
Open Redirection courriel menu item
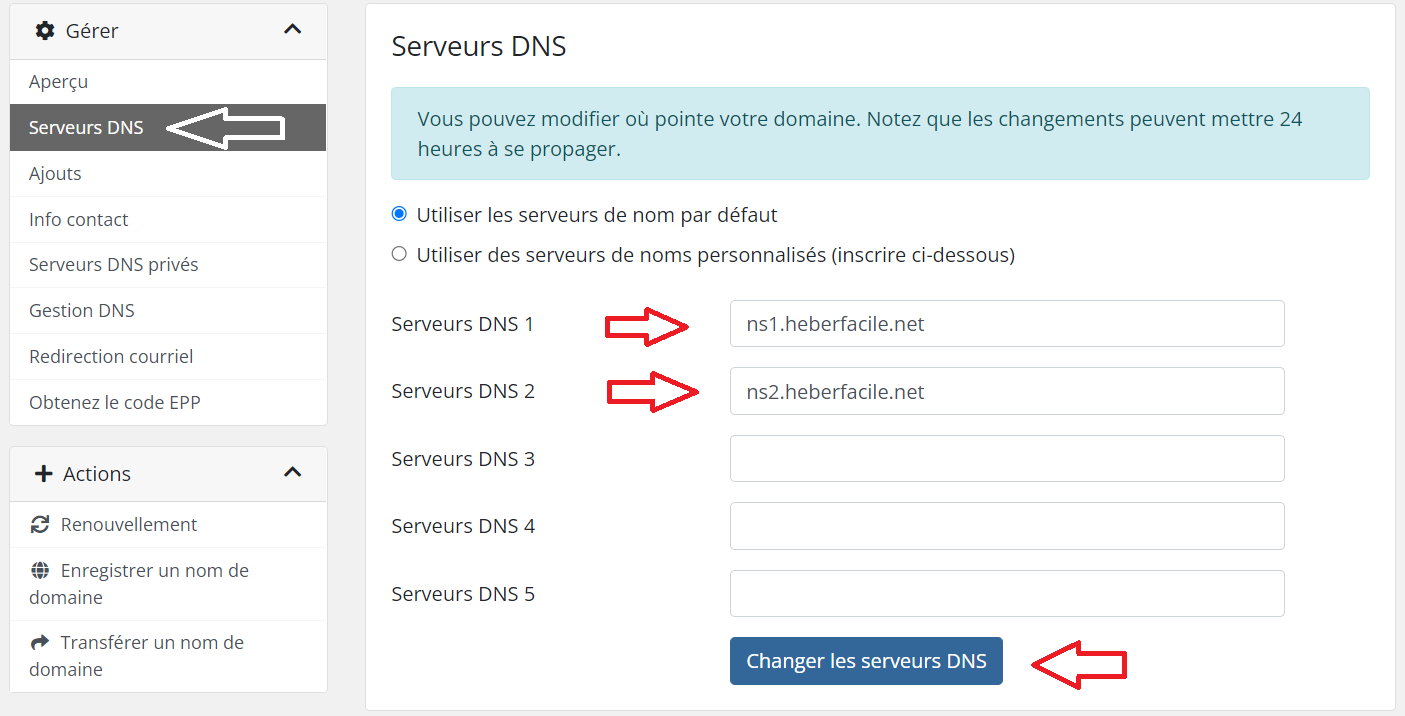tap(111, 357)
